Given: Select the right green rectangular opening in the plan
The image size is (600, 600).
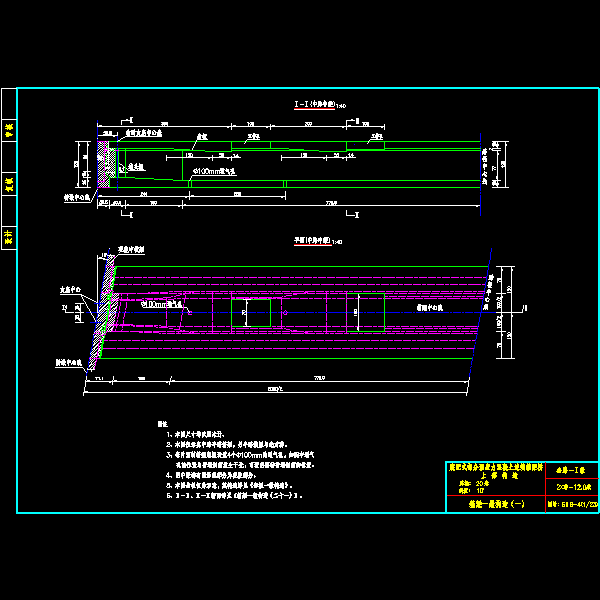Looking at the screenshot, I should tap(365, 312).
